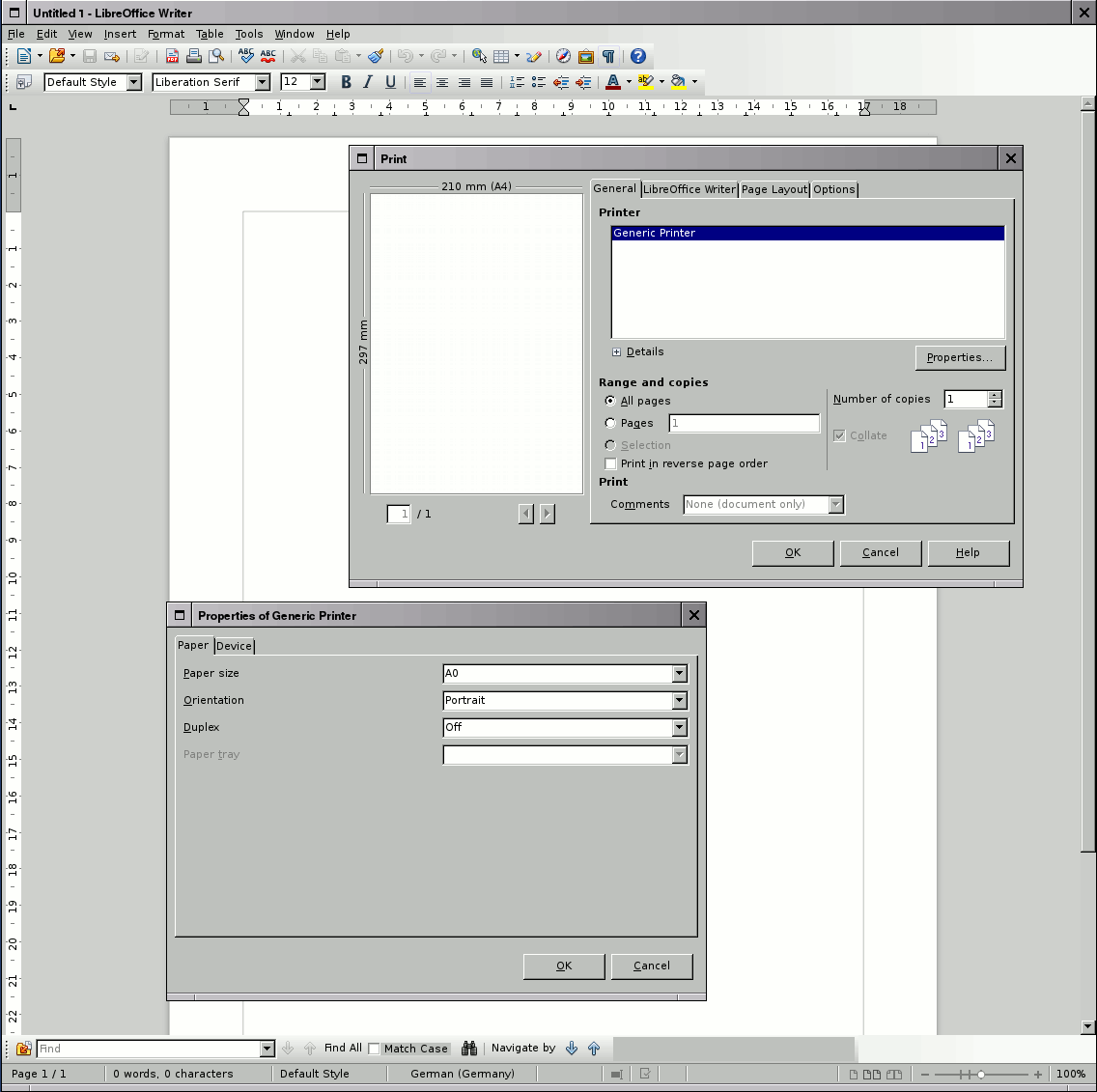
Task: Open the Duplex dropdown
Action: (679, 728)
